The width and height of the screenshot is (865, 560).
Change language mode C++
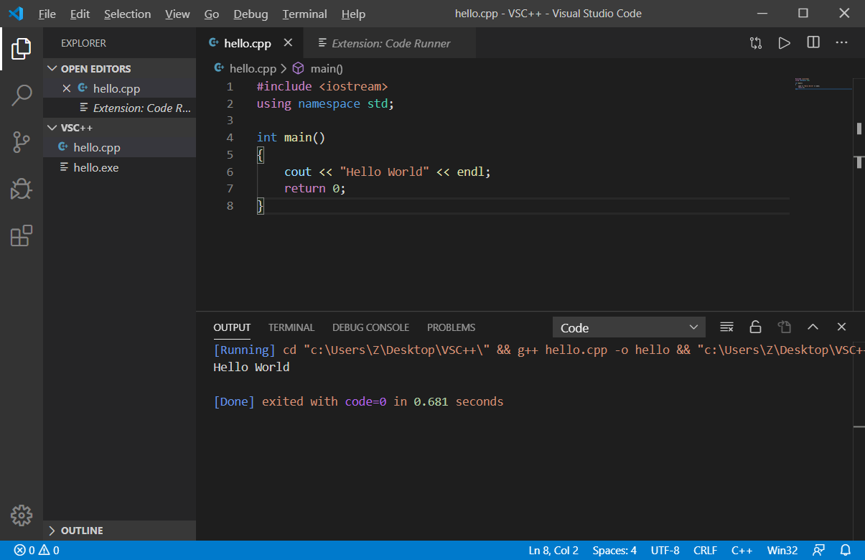click(741, 550)
